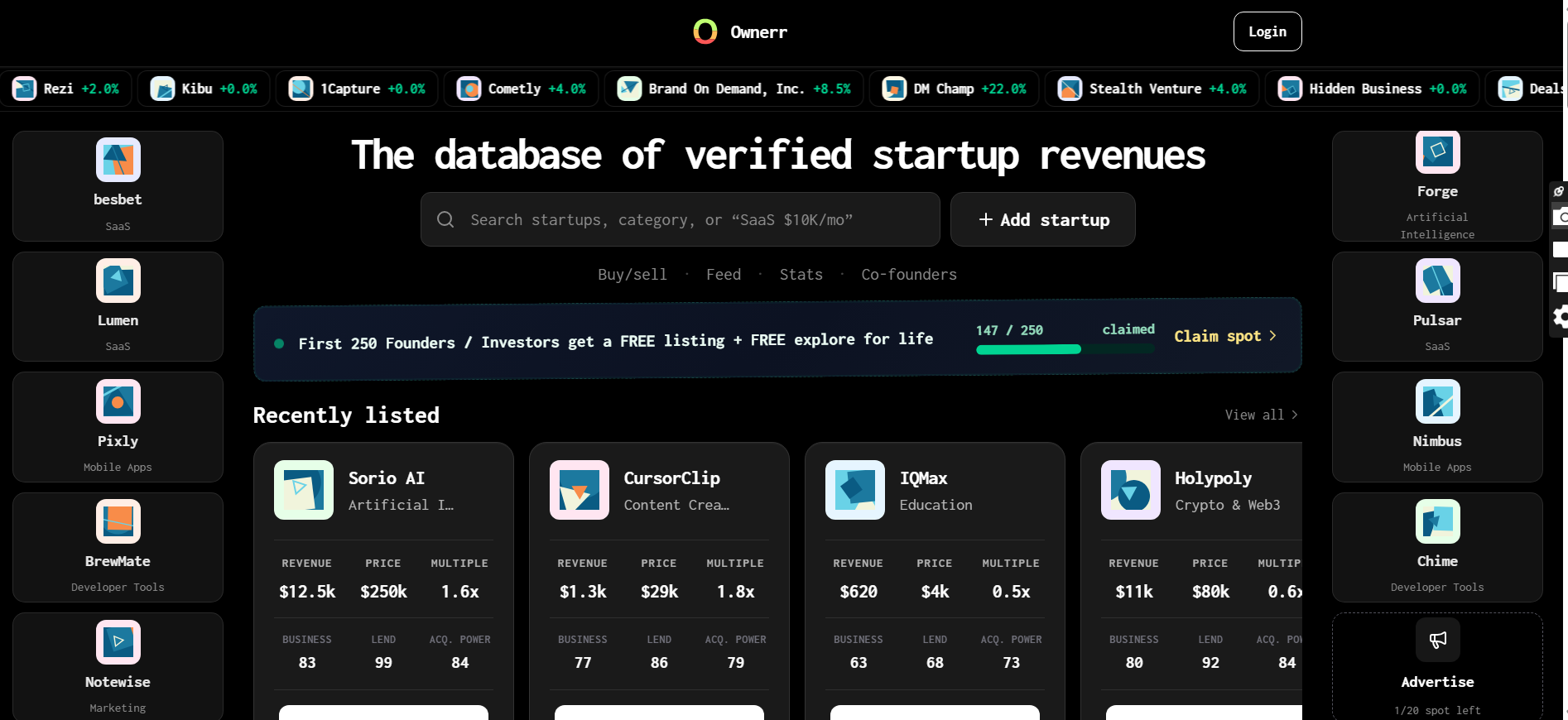
Task: Click the settings gear on right edge
Action: click(x=1561, y=317)
